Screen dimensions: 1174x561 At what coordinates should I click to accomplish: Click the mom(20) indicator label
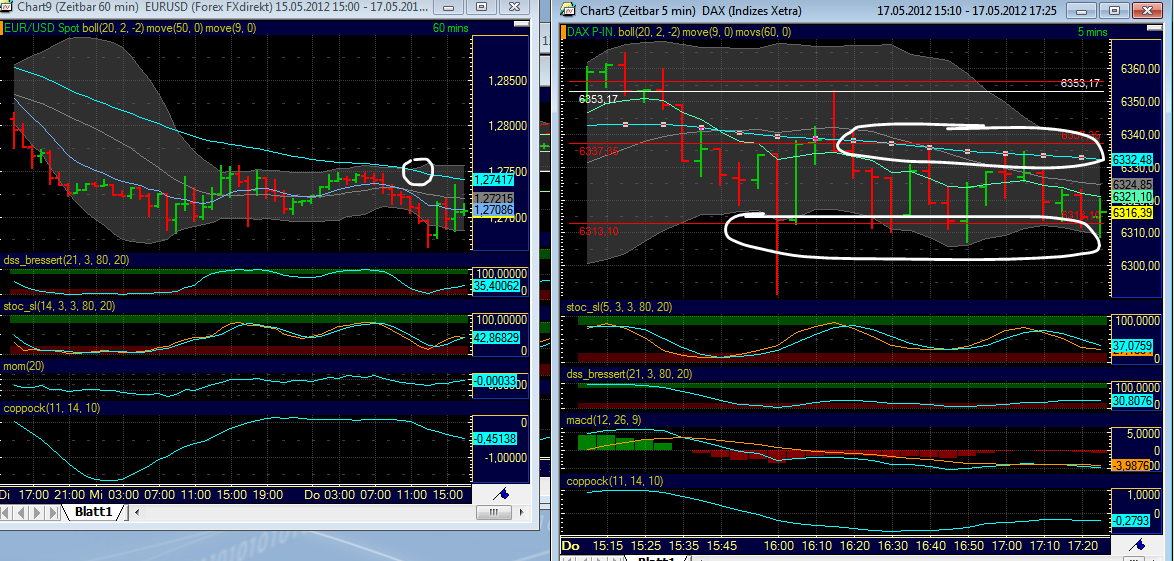pyautogui.click(x=25, y=366)
